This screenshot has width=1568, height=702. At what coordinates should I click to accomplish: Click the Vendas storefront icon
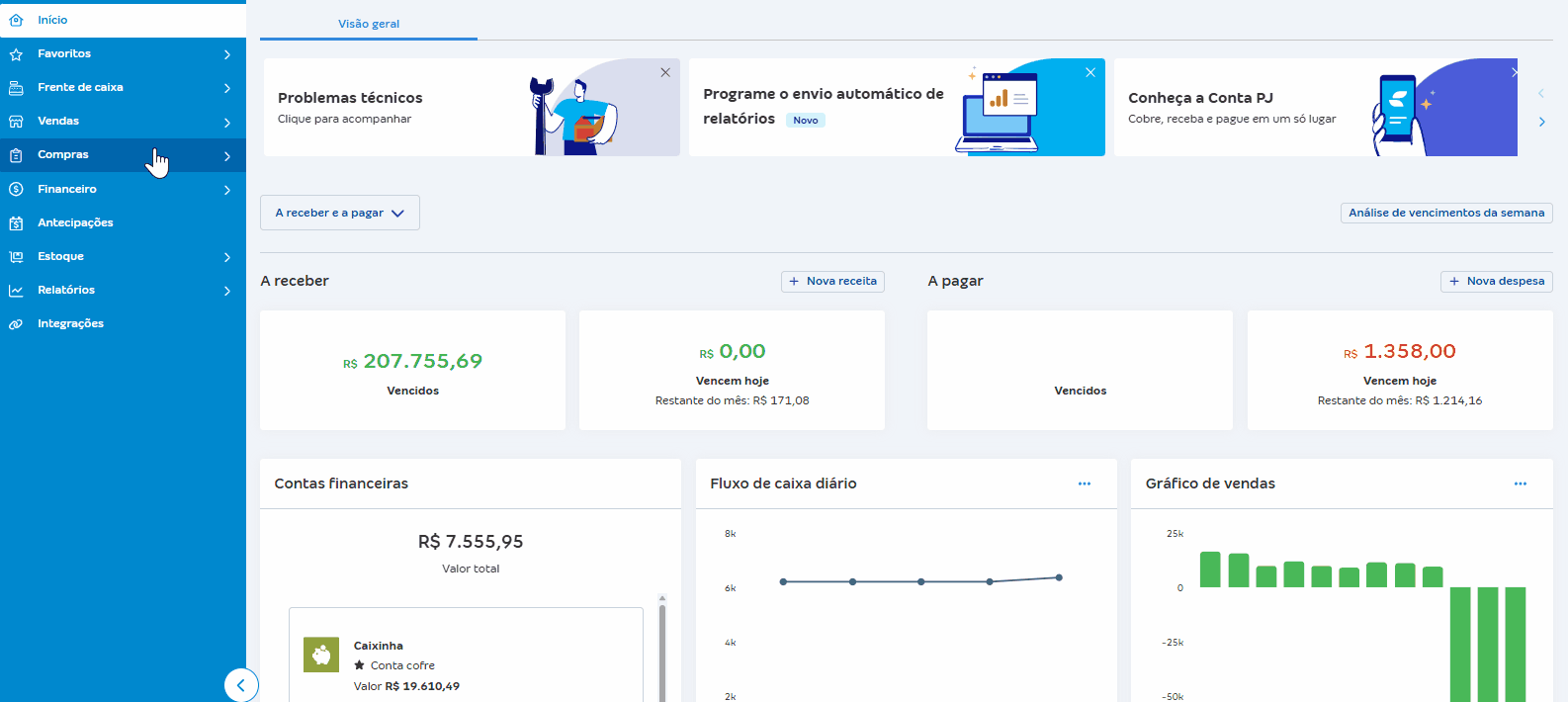16,122
